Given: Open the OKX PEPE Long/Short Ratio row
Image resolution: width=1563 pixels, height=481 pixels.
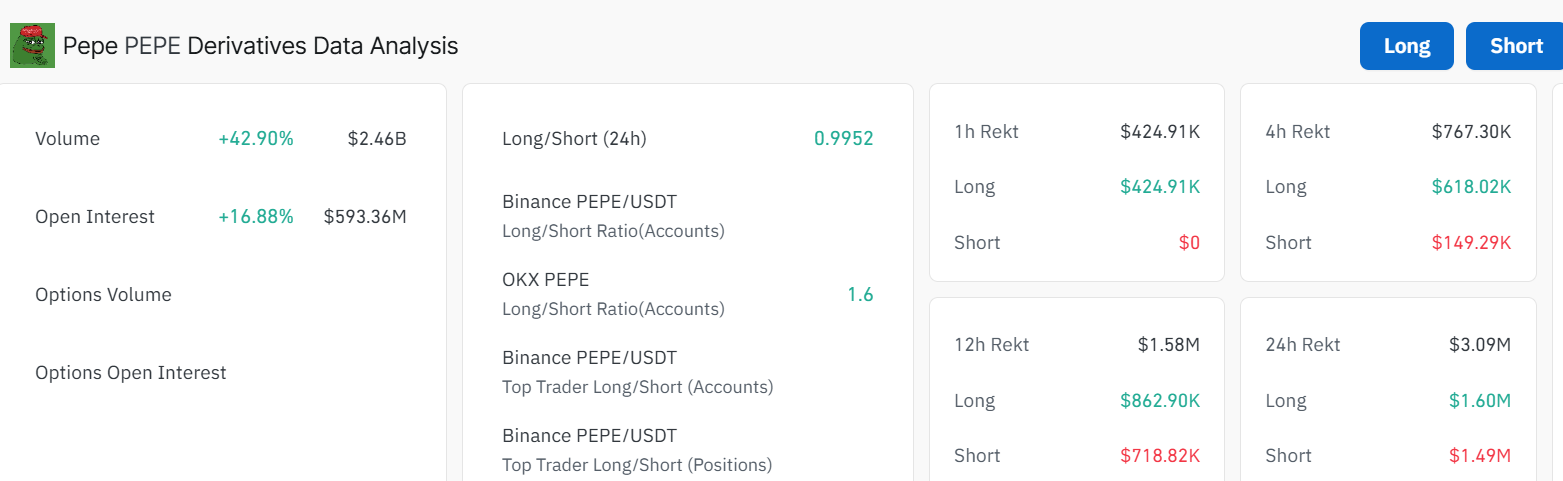Looking at the screenshot, I should coord(688,294).
